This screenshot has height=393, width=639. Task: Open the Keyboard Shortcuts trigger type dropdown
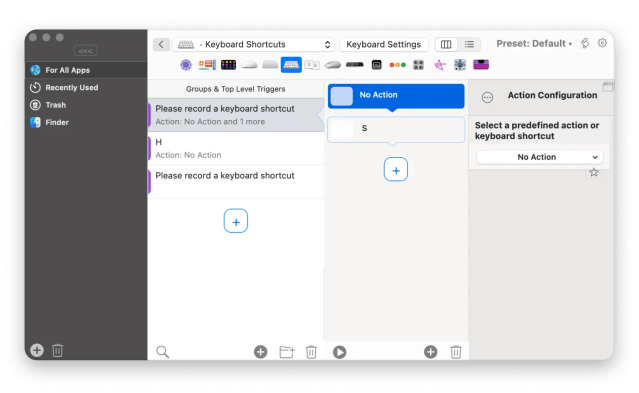click(x=253, y=44)
